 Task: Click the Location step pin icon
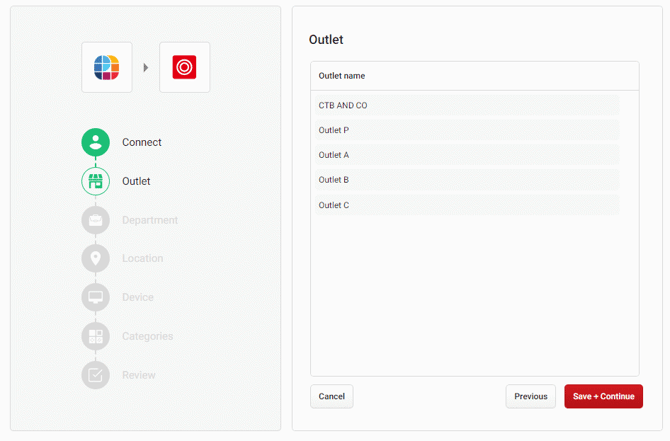(x=95, y=259)
